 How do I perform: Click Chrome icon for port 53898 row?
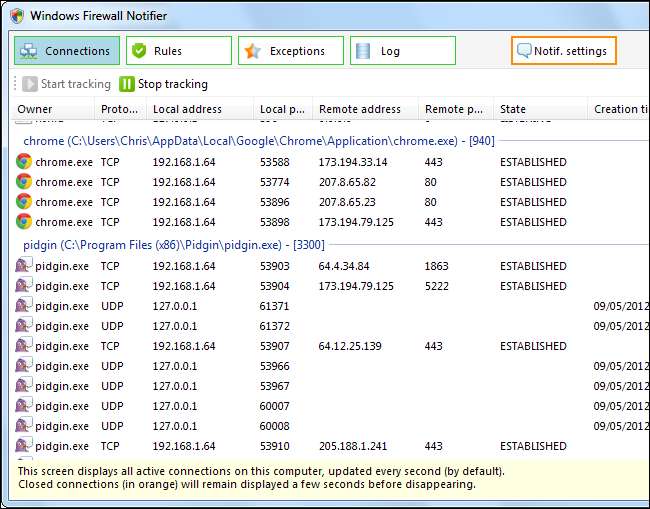tap(24, 222)
